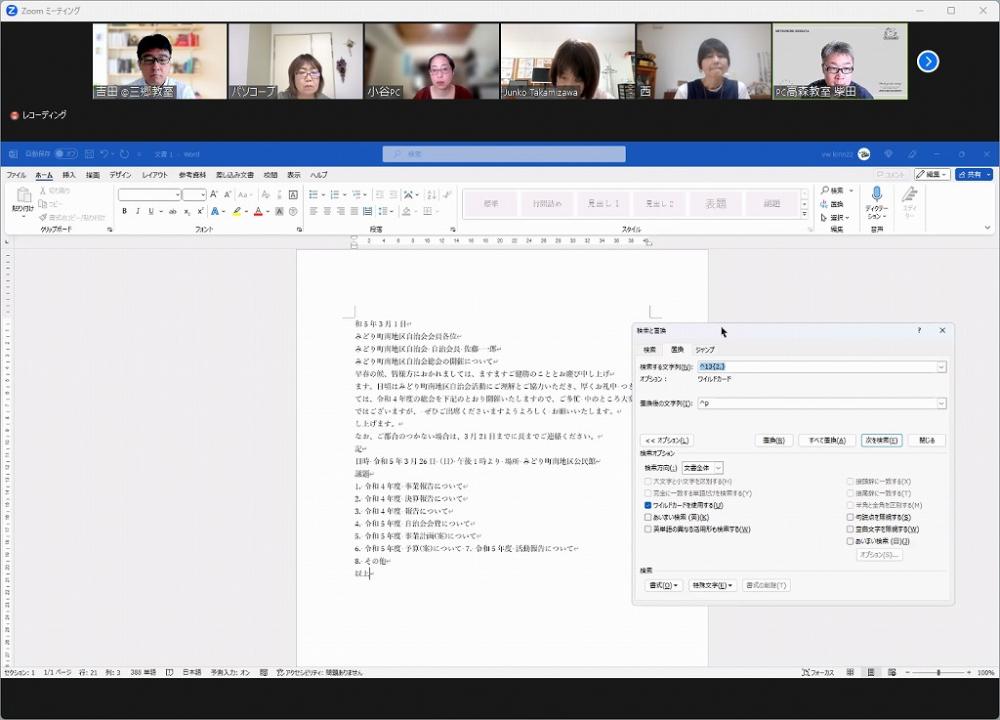Expand the '特殊文字' dropdown button
1000x720 pixels.
coord(713,585)
